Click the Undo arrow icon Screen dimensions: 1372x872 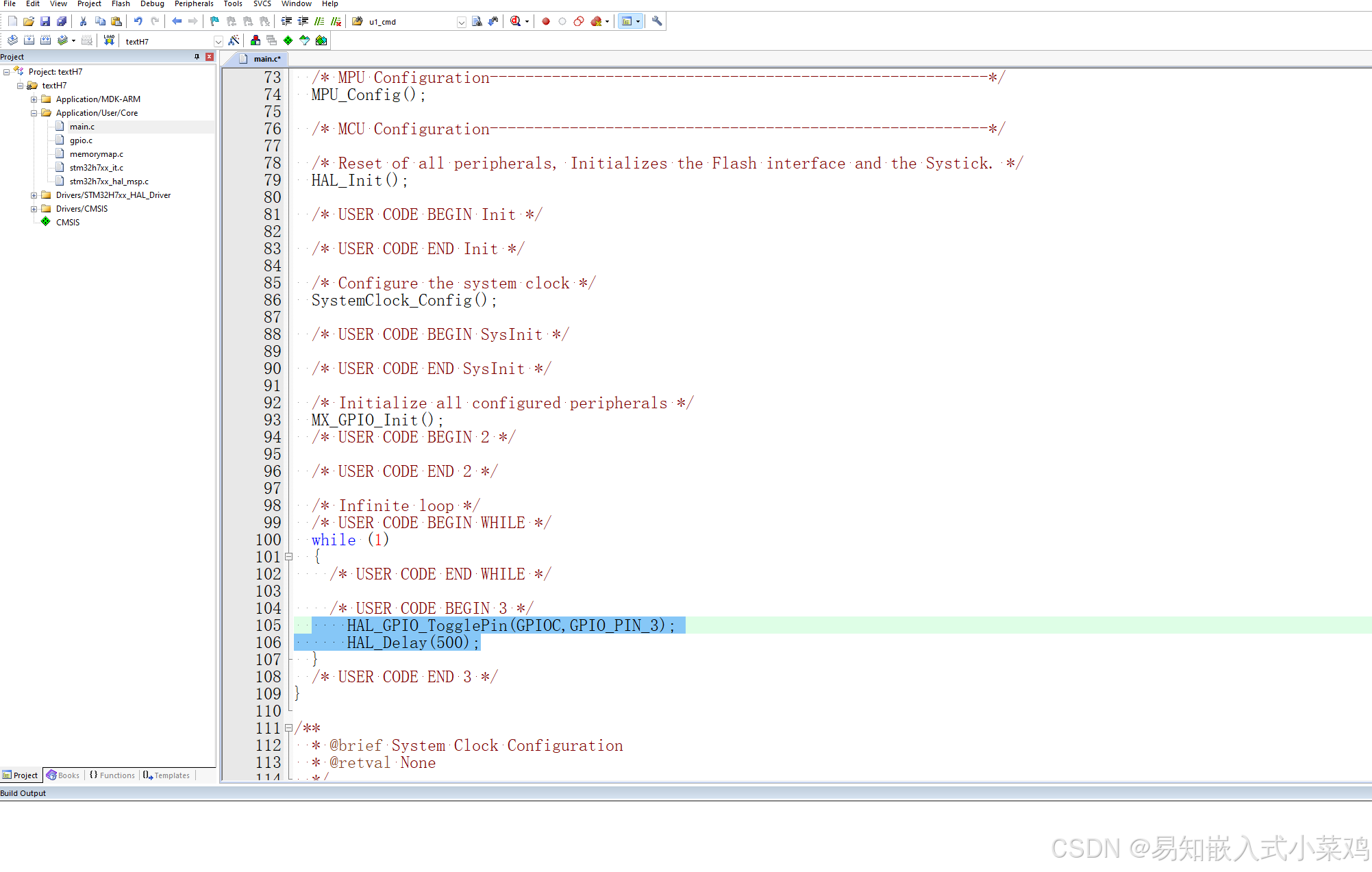tap(138, 21)
